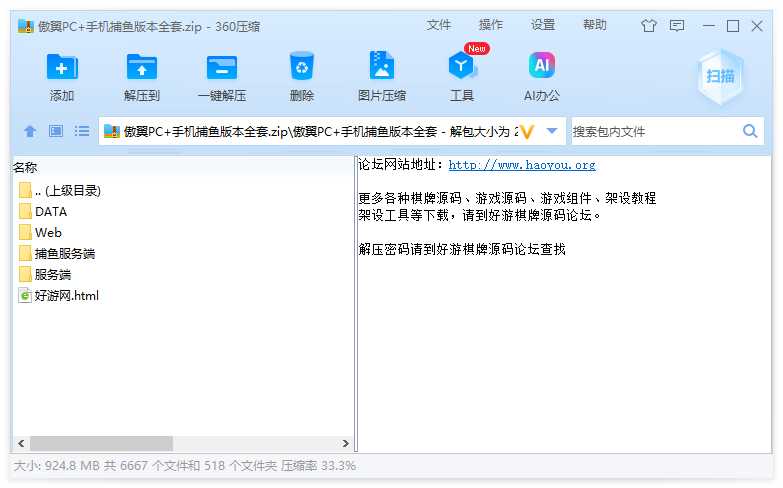Close the 360压缩 window
This screenshot has width=783, height=488.
pos(757,26)
